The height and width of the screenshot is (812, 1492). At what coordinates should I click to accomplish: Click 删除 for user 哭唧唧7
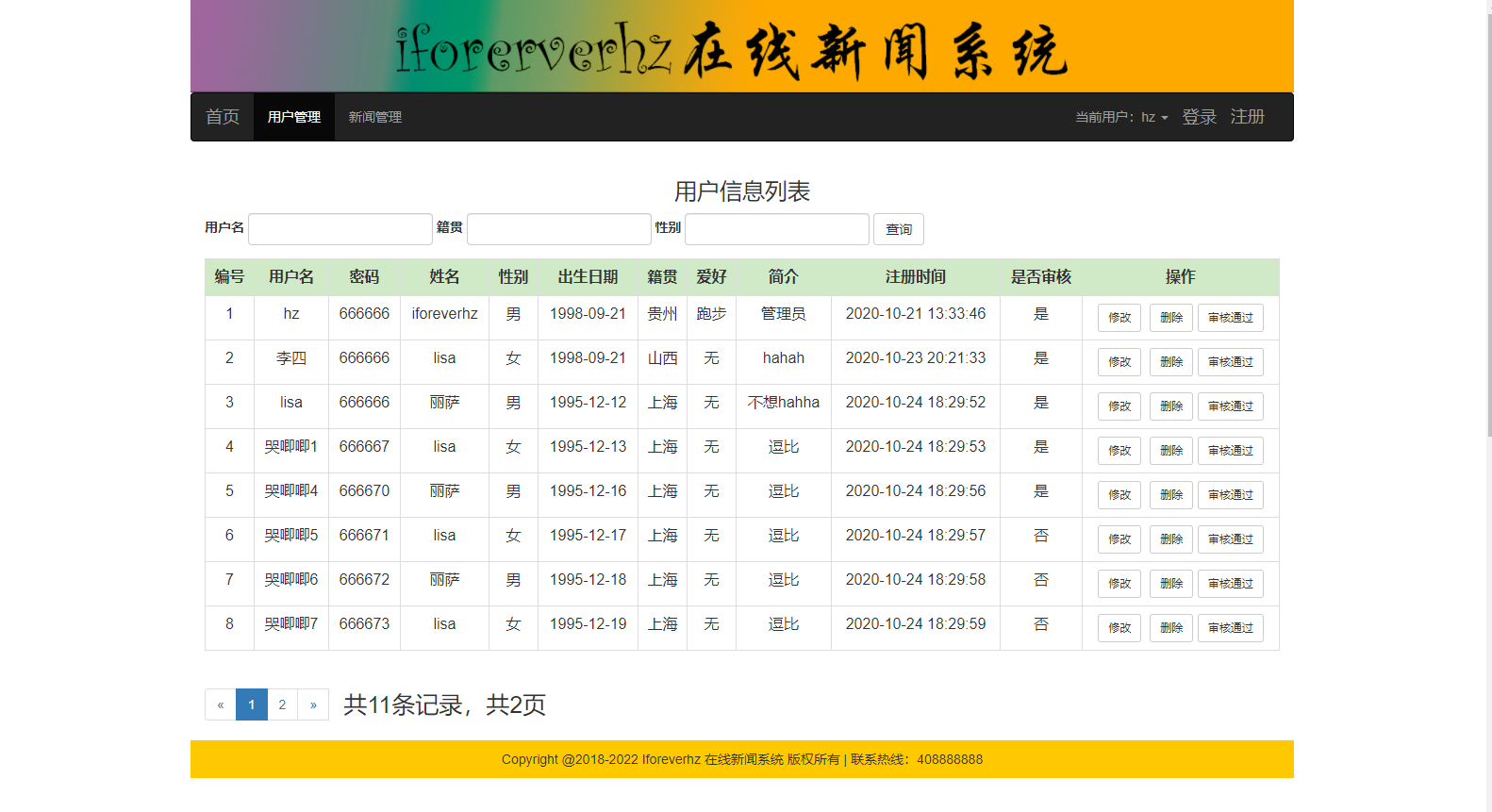click(1171, 628)
